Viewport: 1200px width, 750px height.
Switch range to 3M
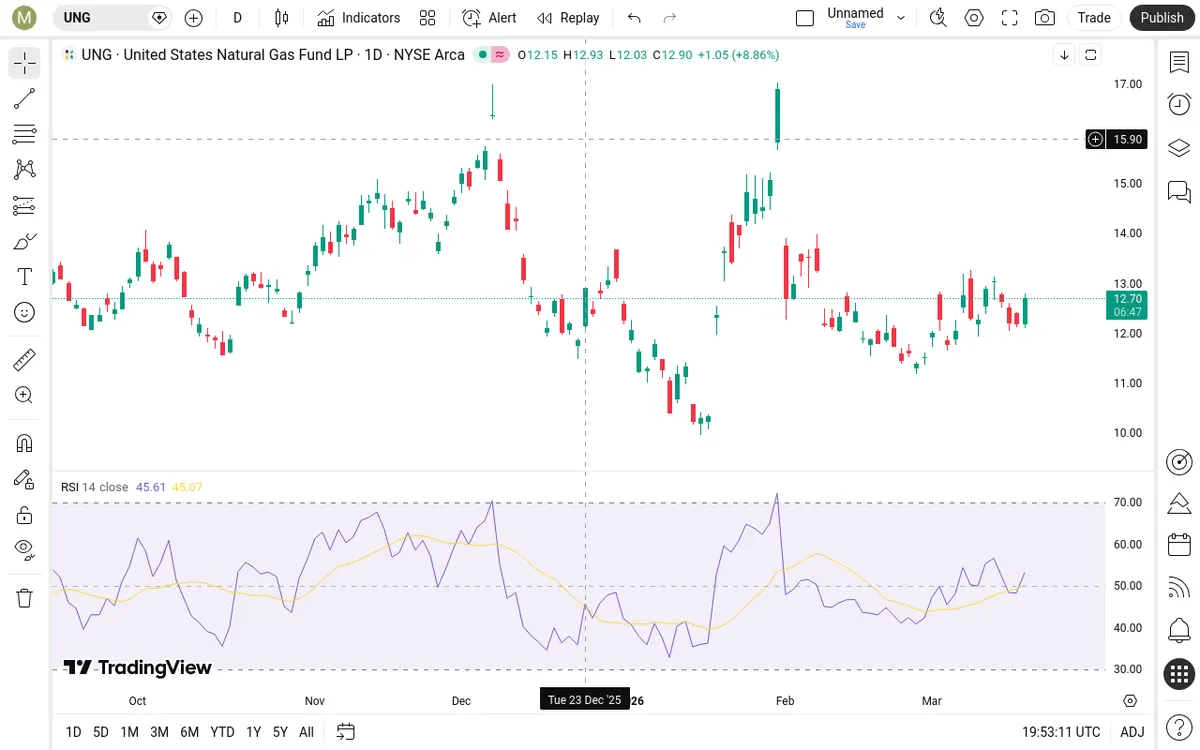click(x=159, y=732)
